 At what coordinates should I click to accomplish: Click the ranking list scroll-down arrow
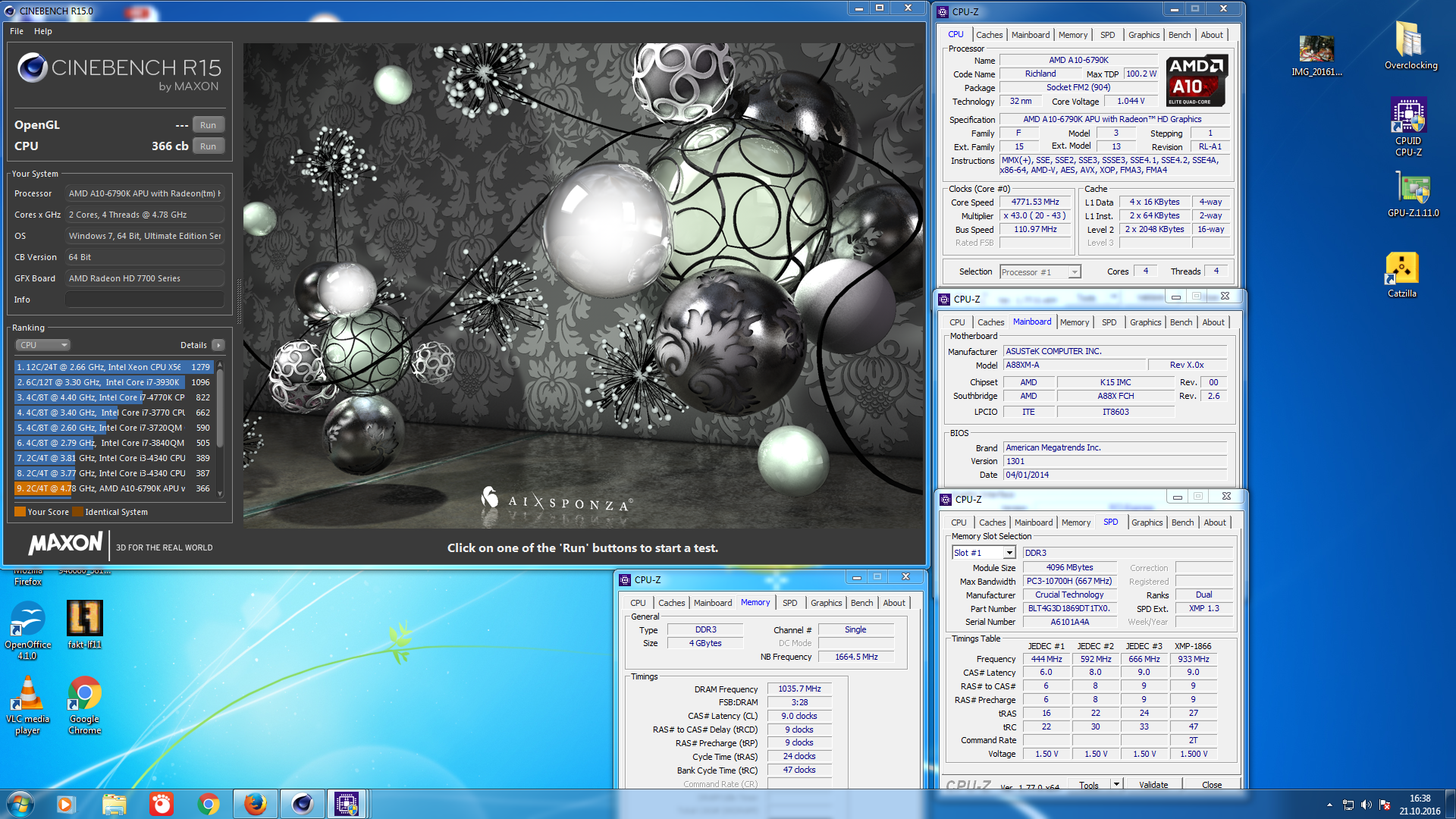point(220,494)
